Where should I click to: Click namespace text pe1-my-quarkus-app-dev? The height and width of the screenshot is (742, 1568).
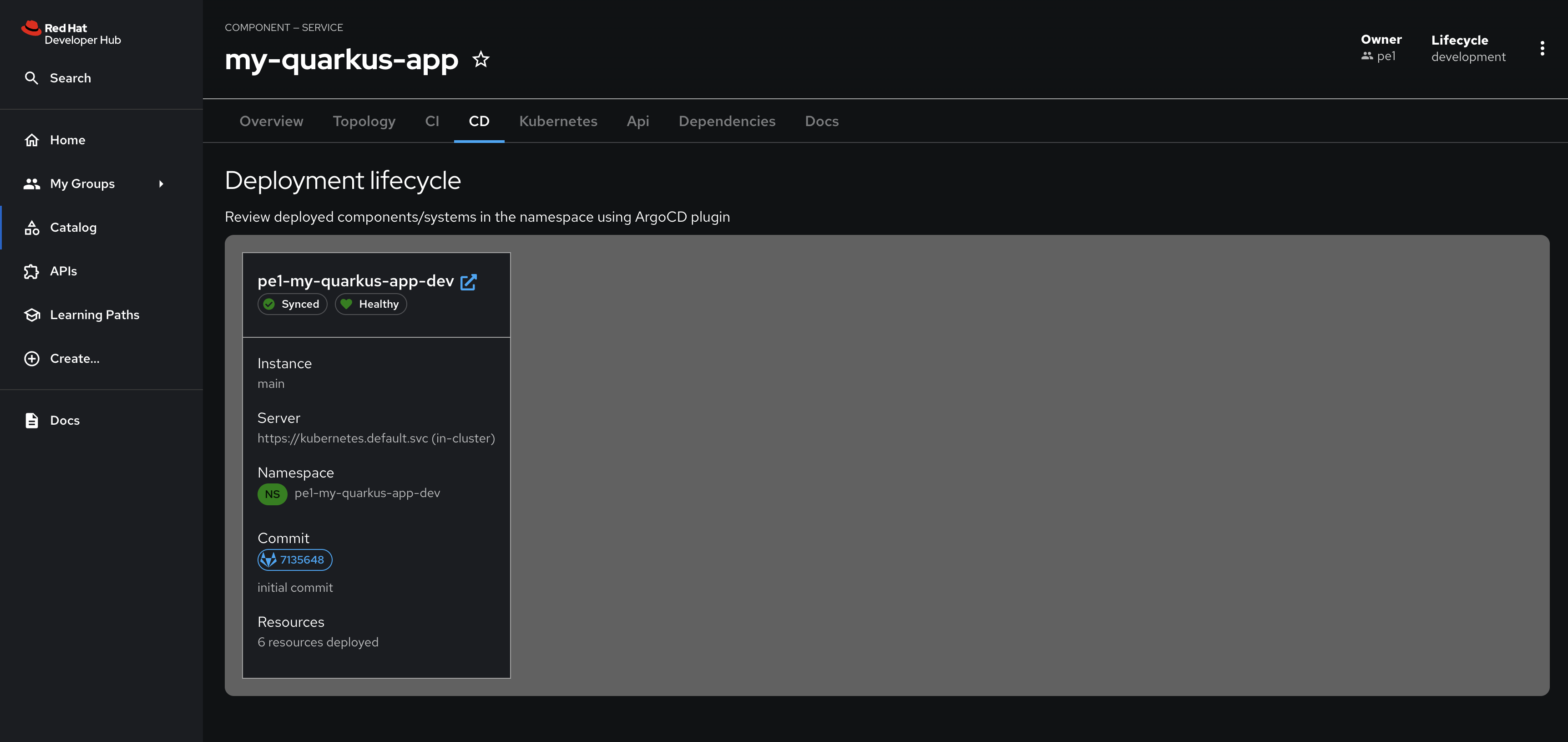367,493
